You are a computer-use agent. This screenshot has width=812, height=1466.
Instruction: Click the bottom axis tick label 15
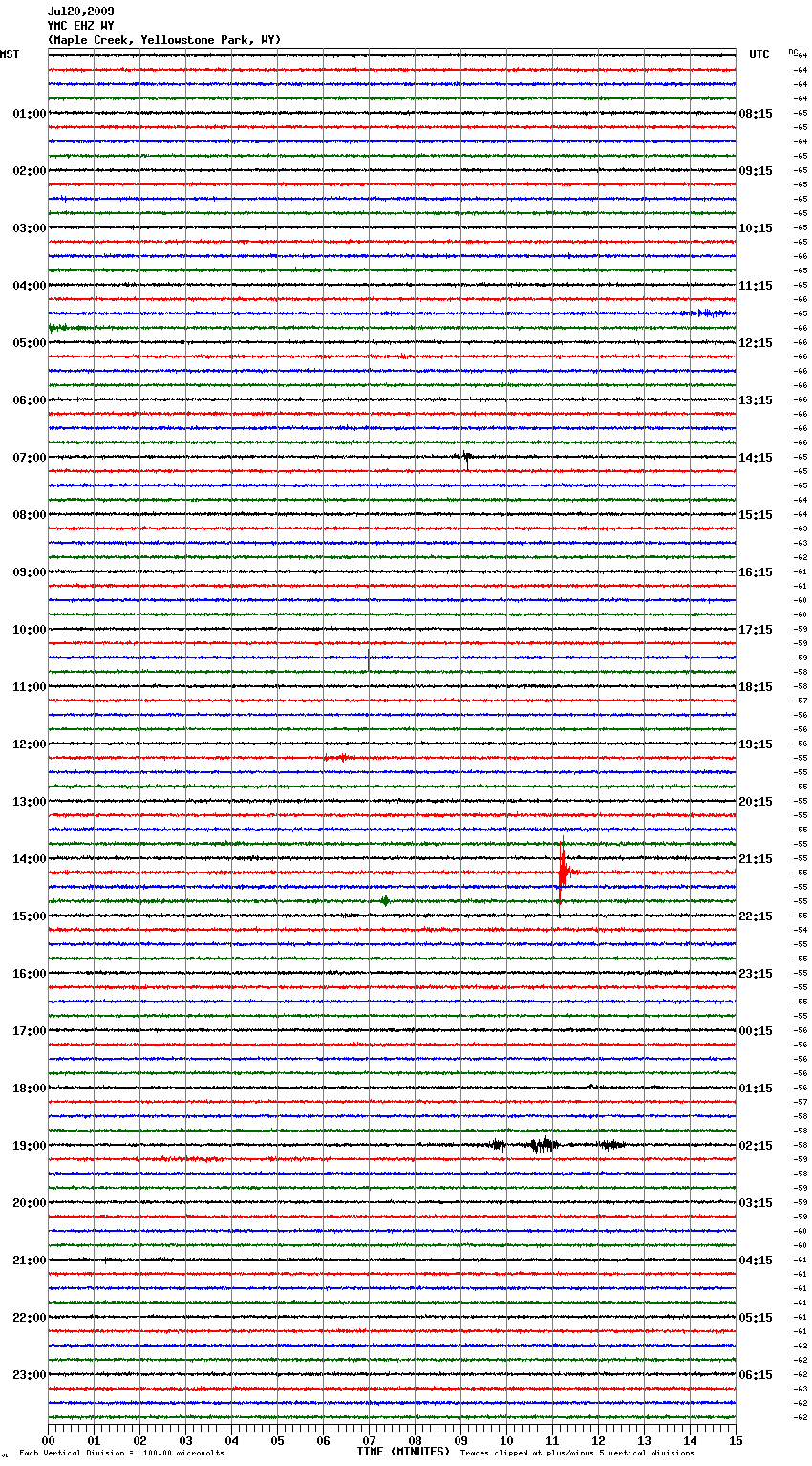(x=736, y=1440)
